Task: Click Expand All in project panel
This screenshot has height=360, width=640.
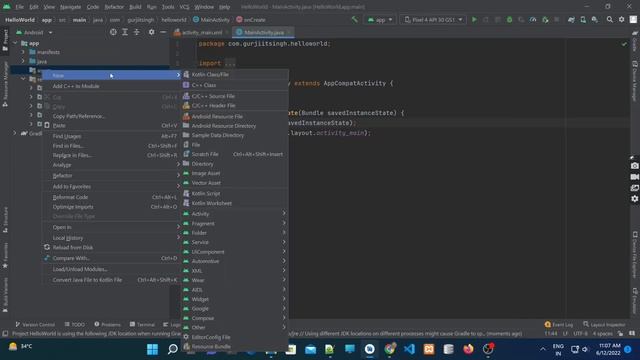Action: 125,32
